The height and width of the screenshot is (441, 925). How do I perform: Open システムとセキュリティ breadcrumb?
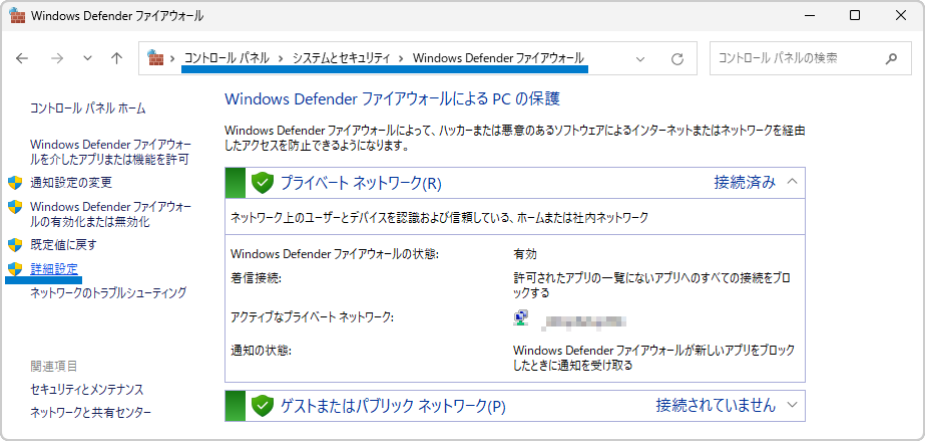click(342, 58)
